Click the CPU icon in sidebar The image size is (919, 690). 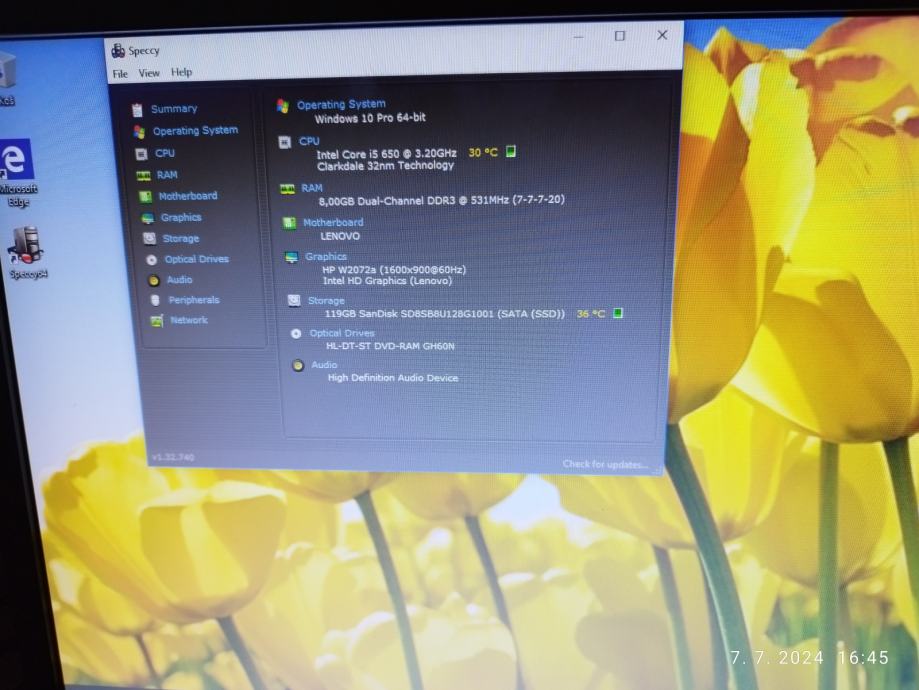pyautogui.click(x=141, y=154)
